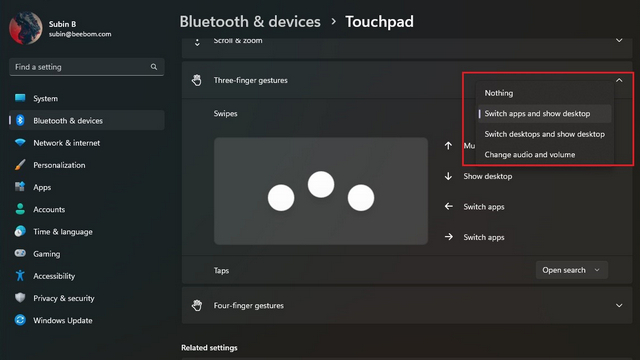Collapse the Three-finger gestures section chevron

point(619,80)
